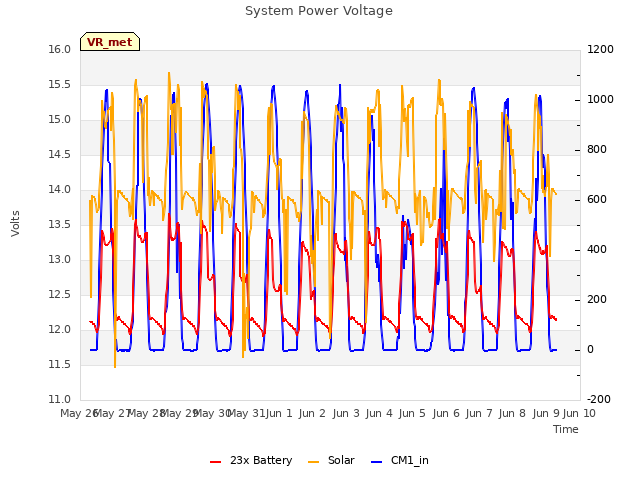Image resolution: width=640 pixels, height=480 pixels.
Task: Click the Jun 9 date label
Action: coord(546,413)
